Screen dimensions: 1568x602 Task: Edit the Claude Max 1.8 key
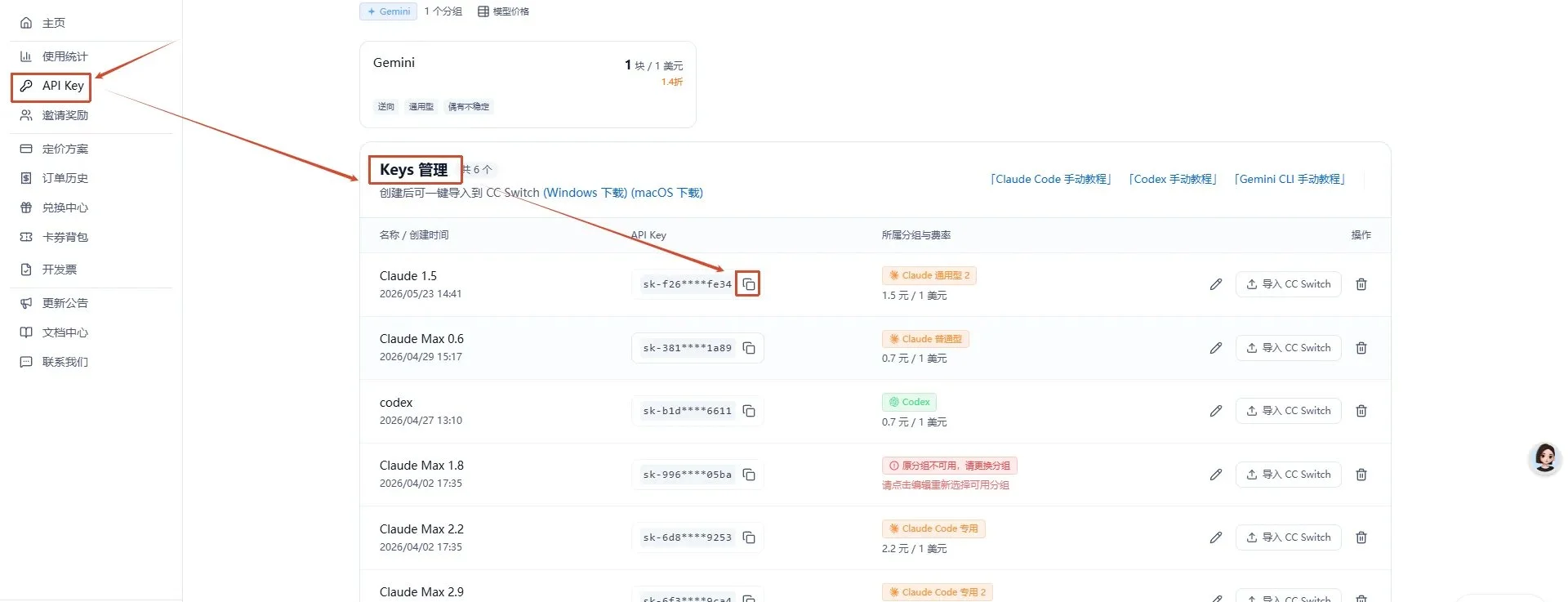pos(1216,475)
